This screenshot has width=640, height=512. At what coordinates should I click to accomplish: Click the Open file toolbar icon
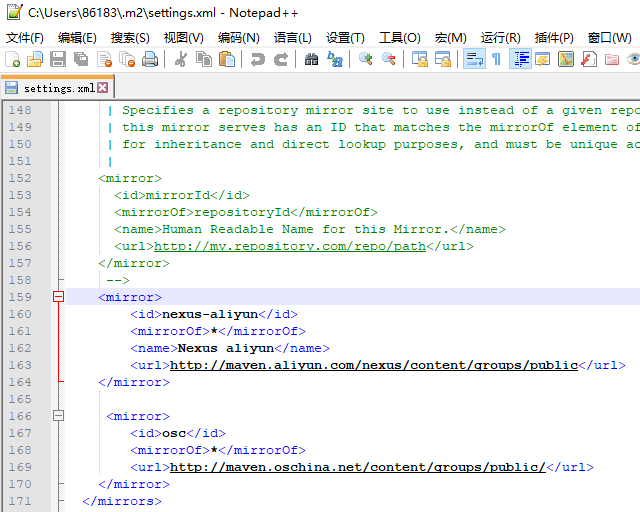point(36,60)
